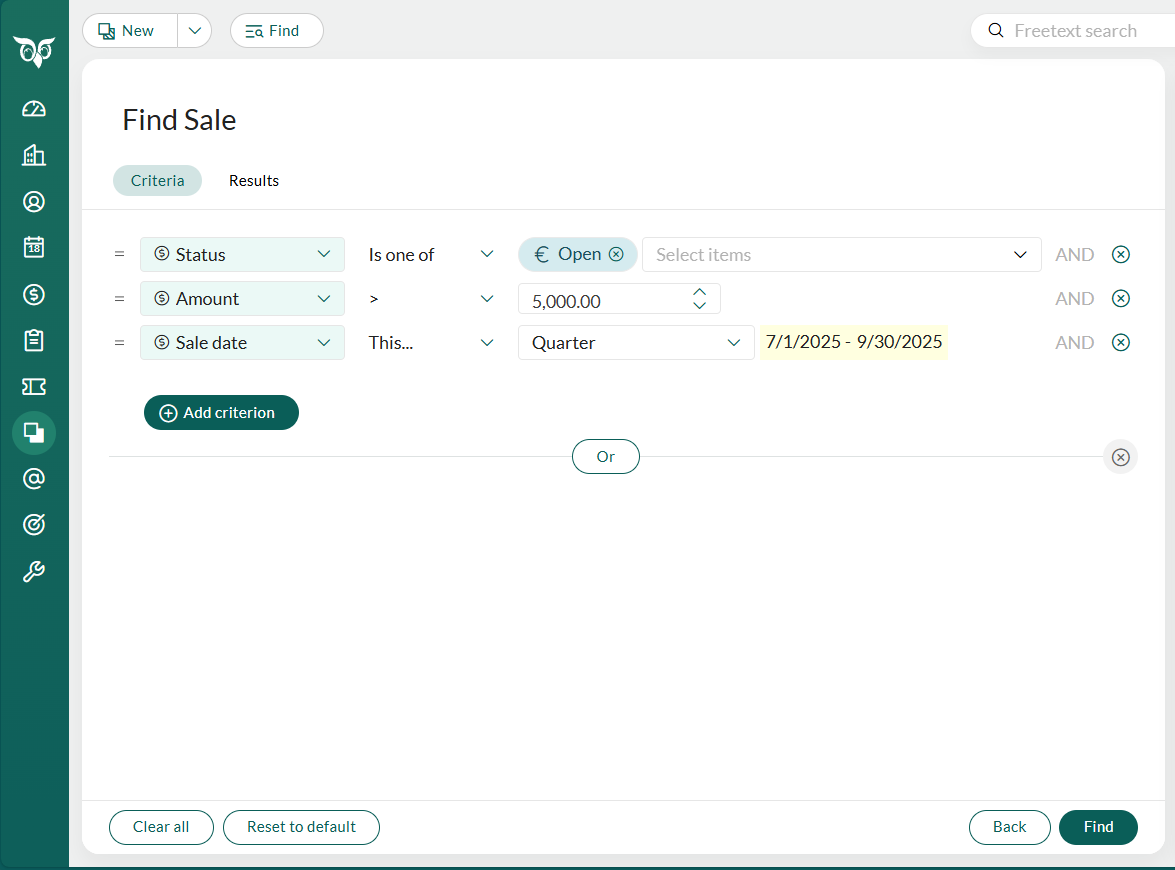Open the Status field dropdown
The height and width of the screenshot is (870, 1175).
click(242, 254)
